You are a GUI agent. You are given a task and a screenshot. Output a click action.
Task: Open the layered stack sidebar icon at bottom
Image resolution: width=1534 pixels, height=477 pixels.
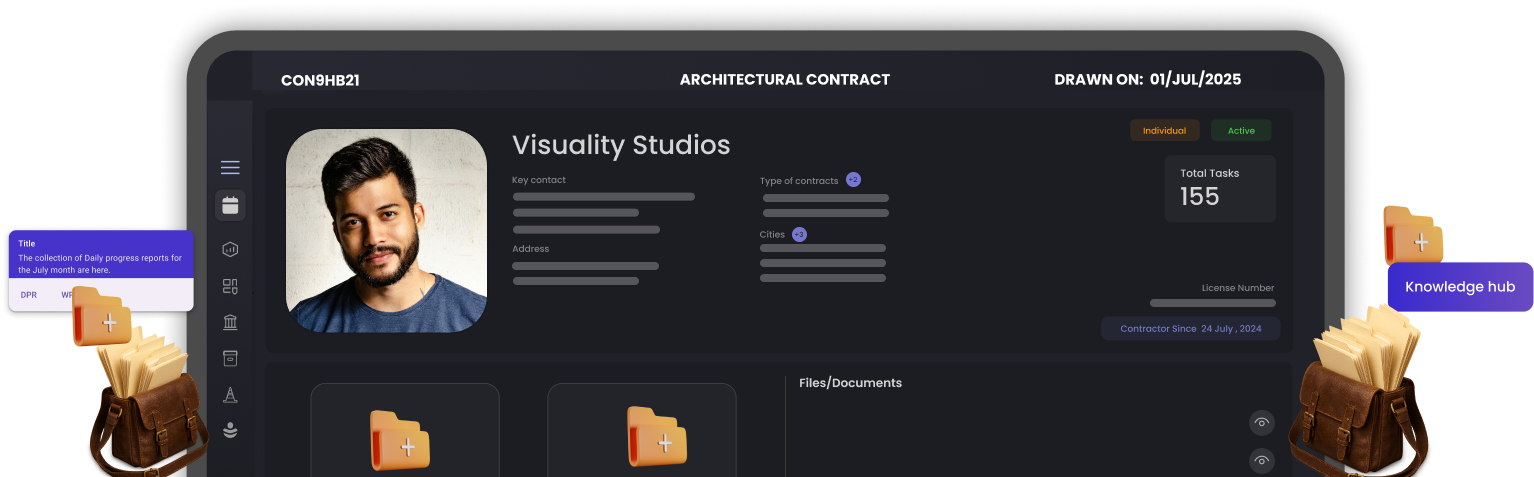(230, 431)
